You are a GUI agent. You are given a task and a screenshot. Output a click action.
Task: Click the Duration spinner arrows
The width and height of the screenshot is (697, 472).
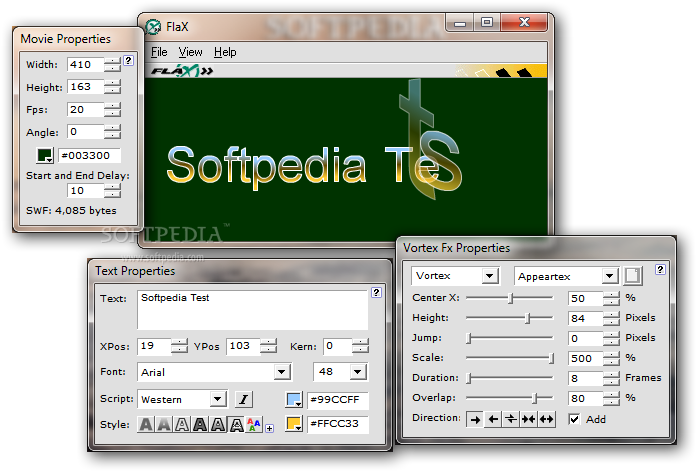(612, 378)
